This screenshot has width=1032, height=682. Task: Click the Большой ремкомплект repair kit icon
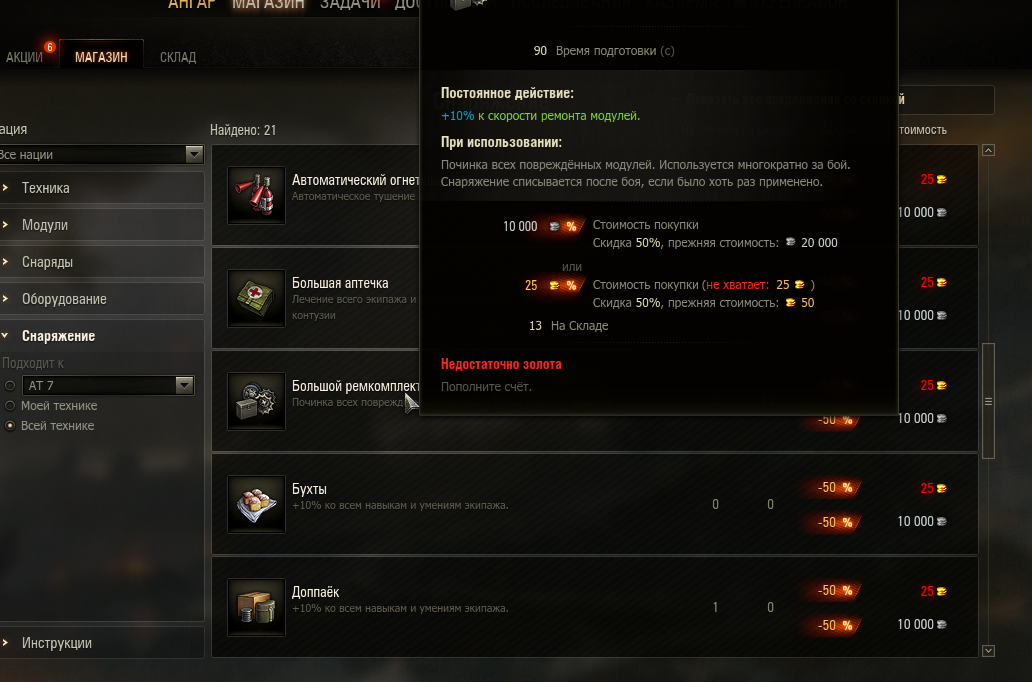tap(256, 402)
